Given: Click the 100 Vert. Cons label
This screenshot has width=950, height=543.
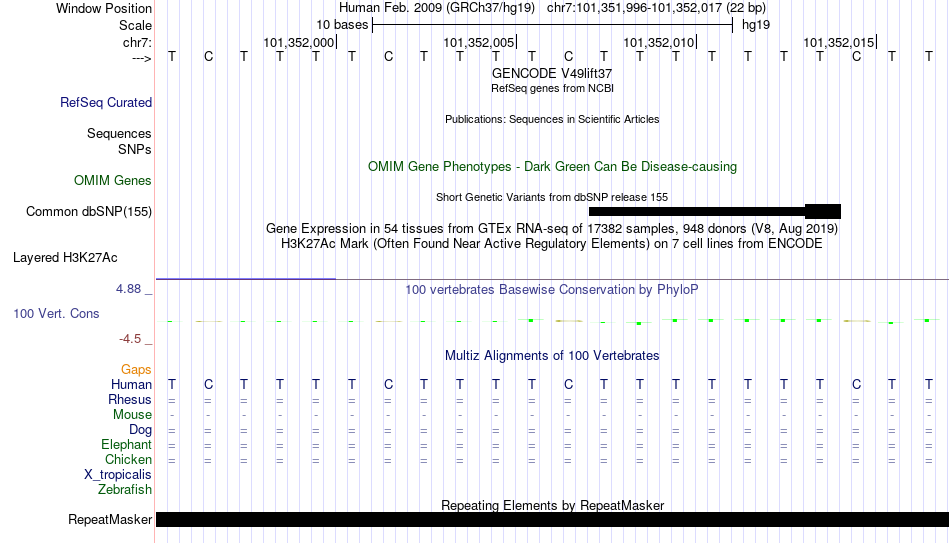Looking at the screenshot, I should click(x=56, y=313).
